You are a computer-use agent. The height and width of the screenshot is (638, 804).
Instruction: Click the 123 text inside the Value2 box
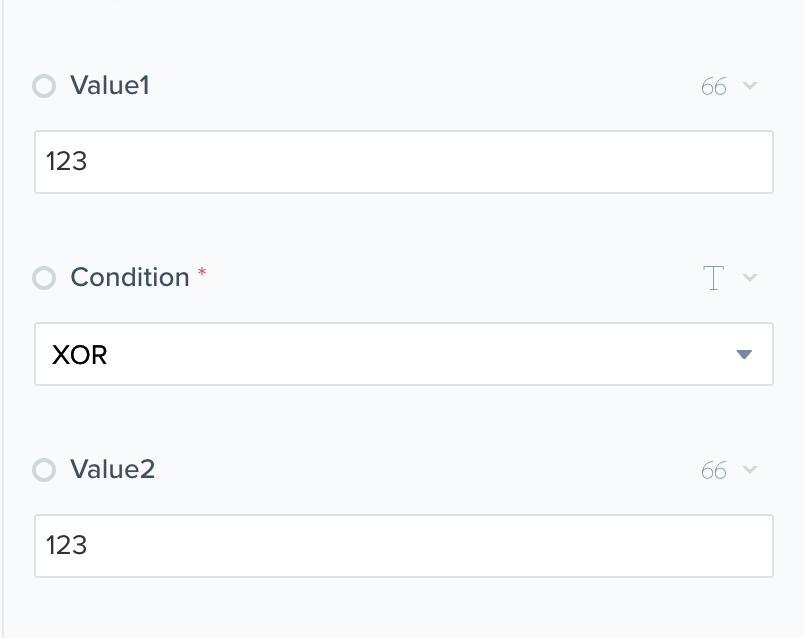coord(67,546)
